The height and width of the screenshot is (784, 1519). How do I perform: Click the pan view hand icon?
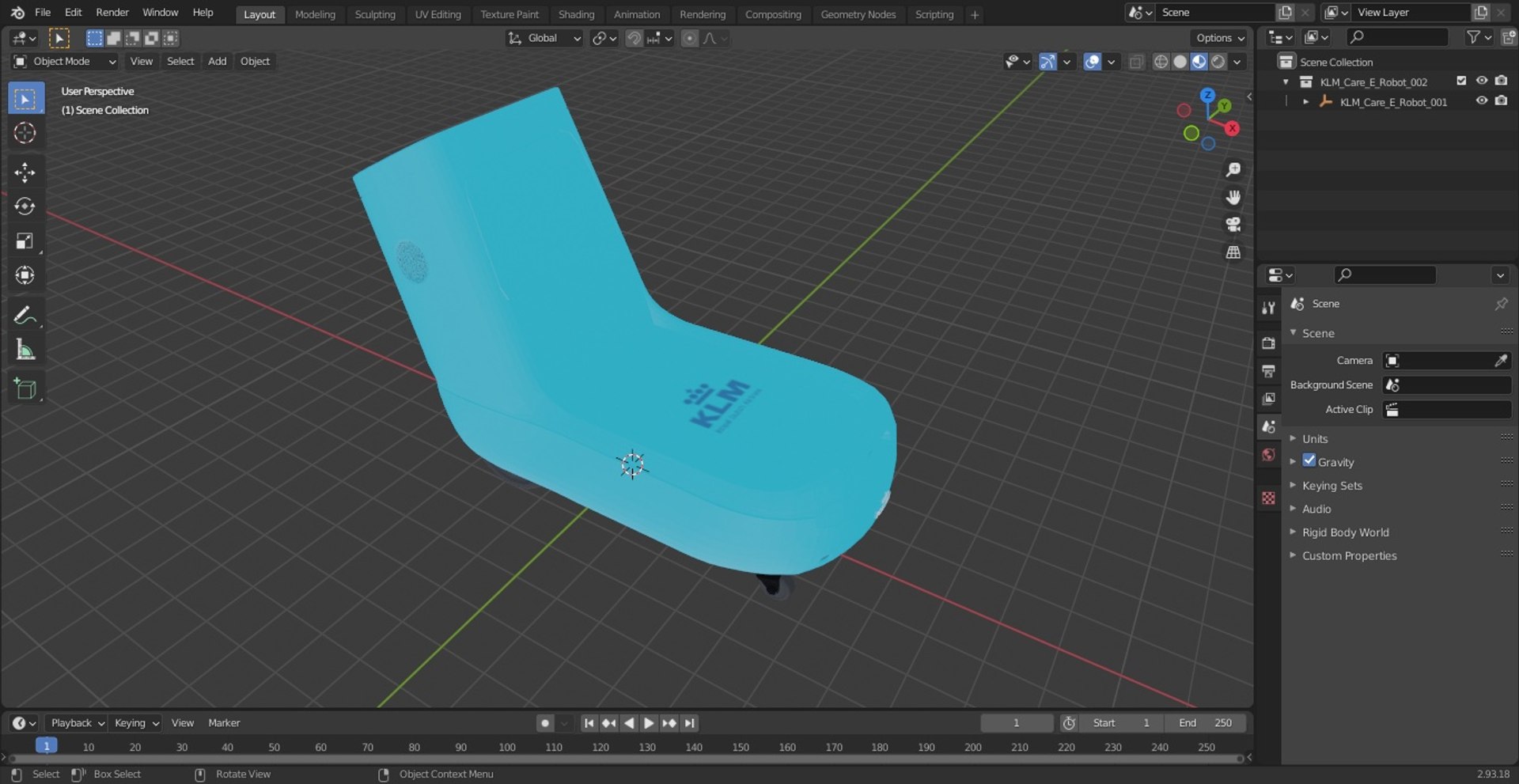pyautogui.click(x=1233, y=197)
